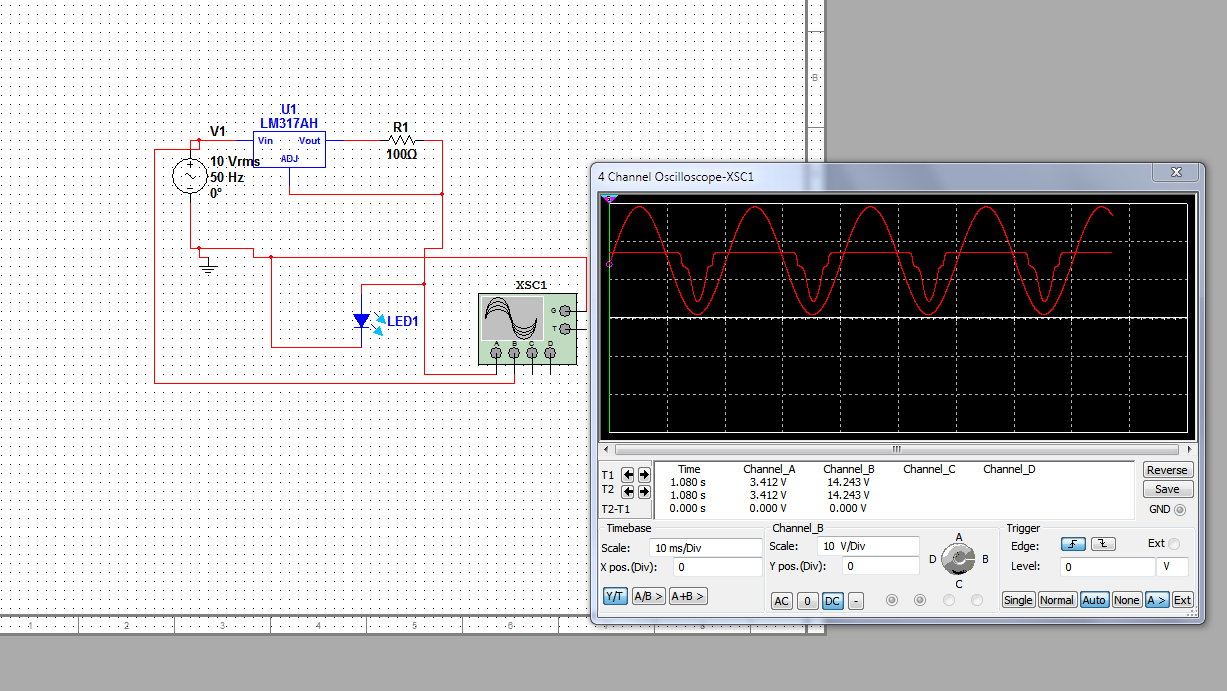This screenshot has width=1227, height=691.
Task: Move cursor T1 left with arrow button
Action: (x=628, y=474)
